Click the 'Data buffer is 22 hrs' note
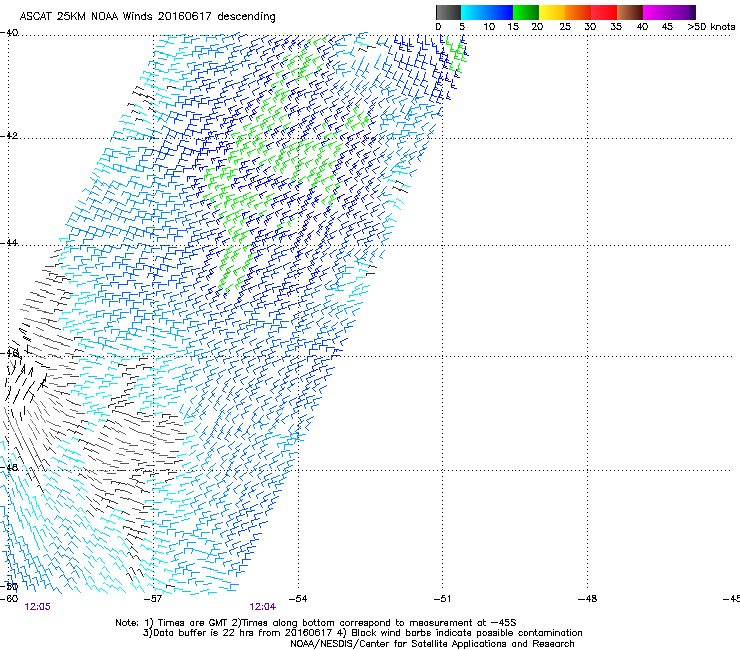This screenshot has height=650, width=740. tap(362, 633)
